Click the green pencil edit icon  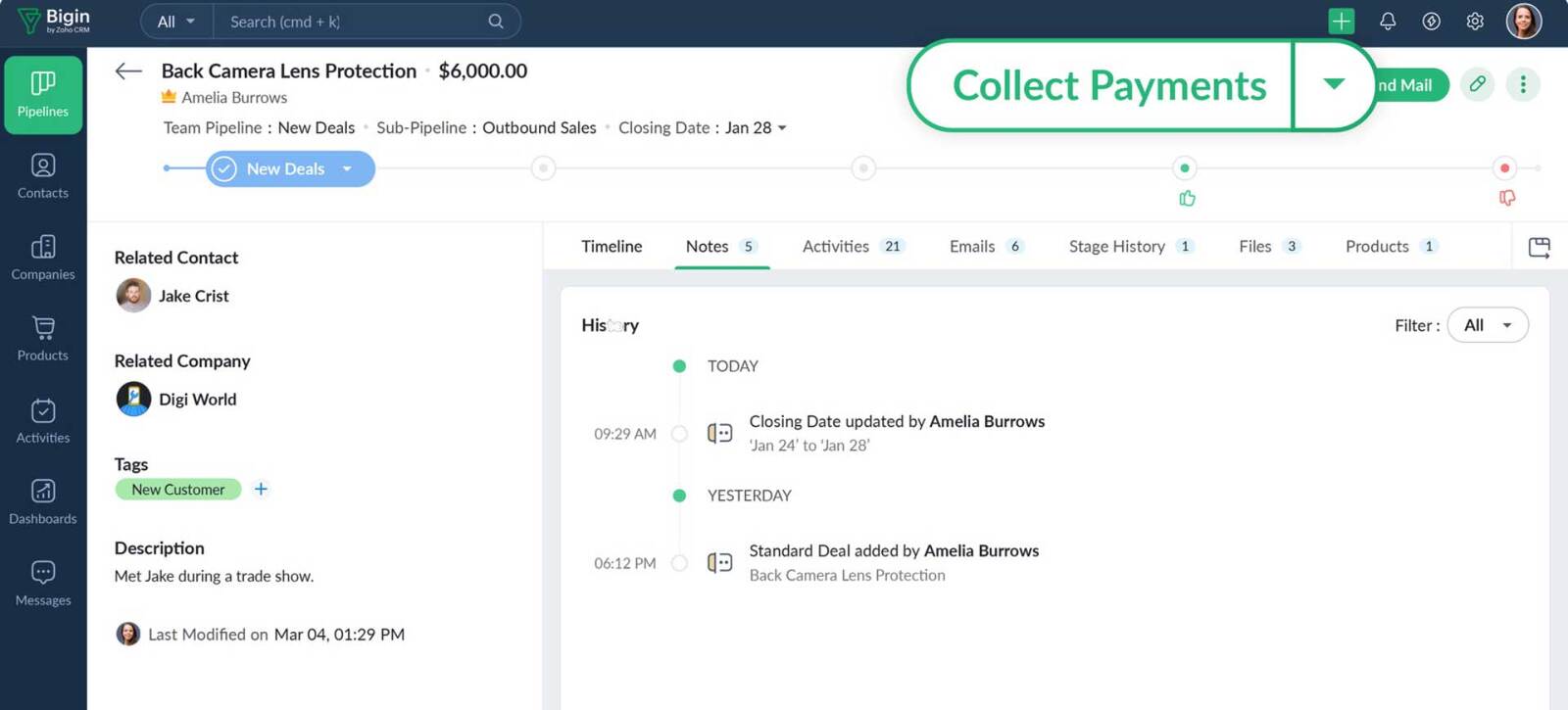[x=1477, y=84]
